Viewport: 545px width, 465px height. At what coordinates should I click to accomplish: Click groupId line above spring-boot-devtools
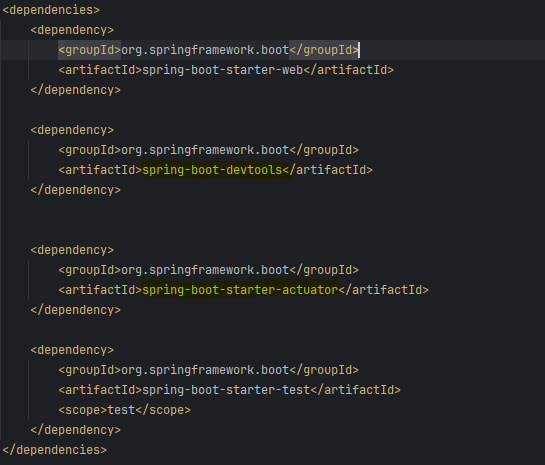[209, 150]
